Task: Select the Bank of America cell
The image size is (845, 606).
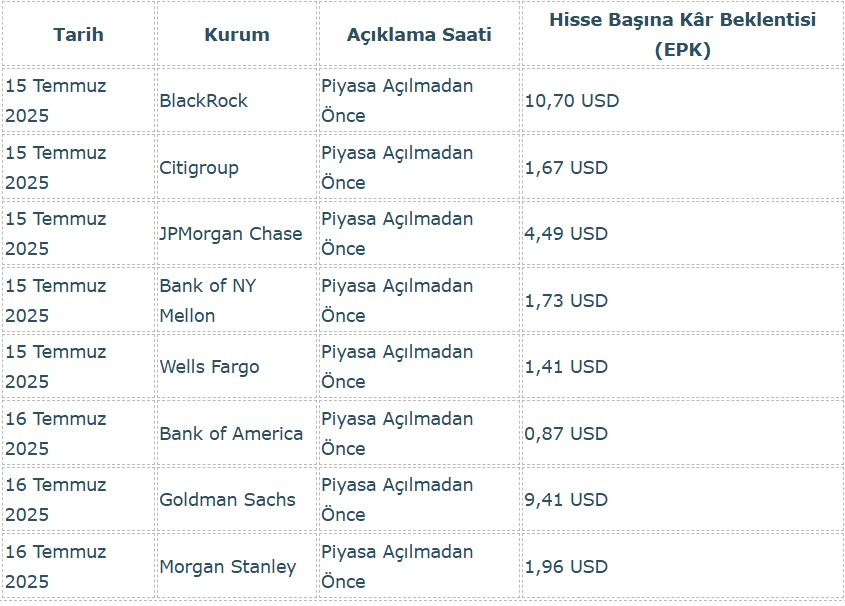Action: [231, 434]
